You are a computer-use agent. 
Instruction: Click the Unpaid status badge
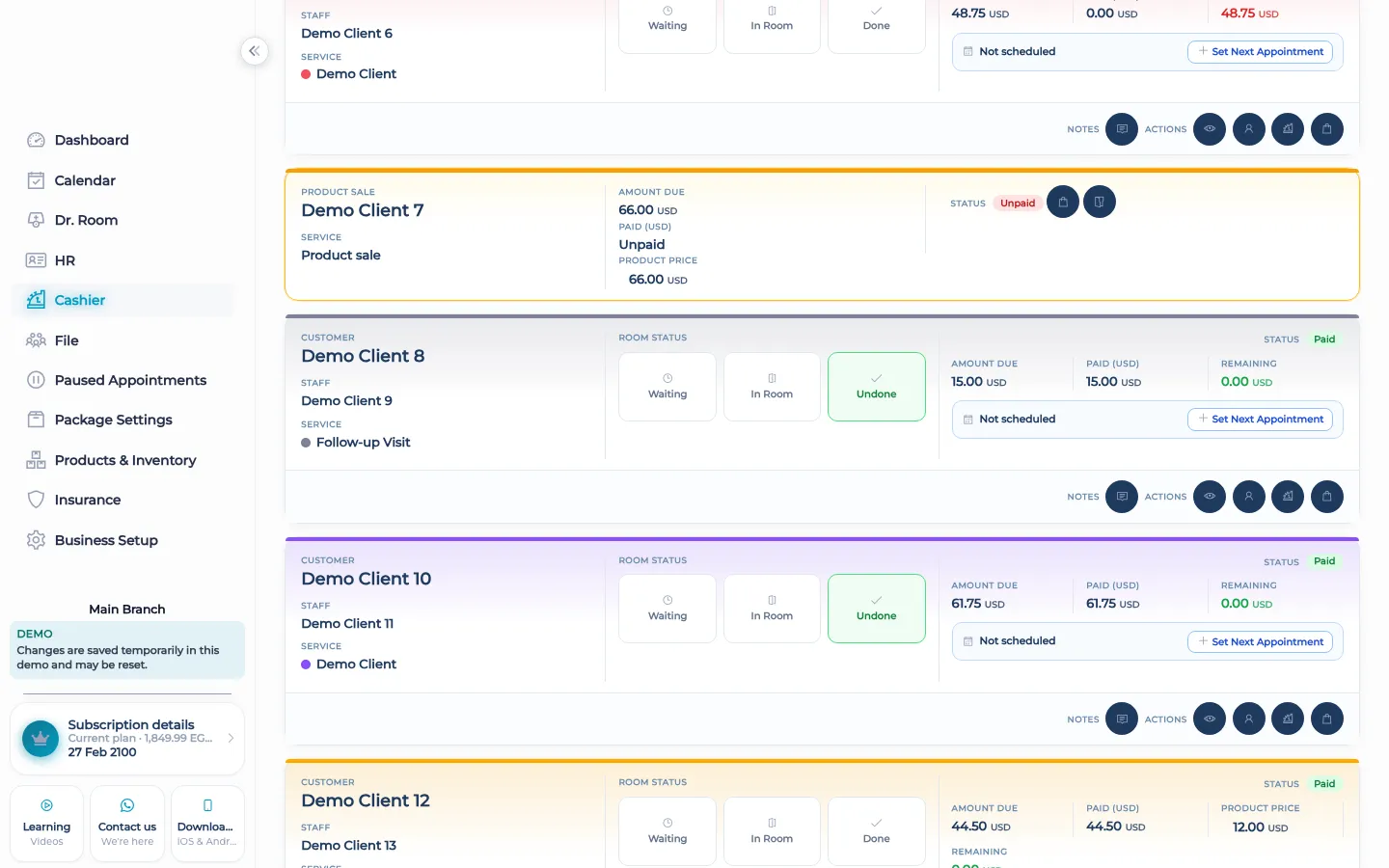1018,203
